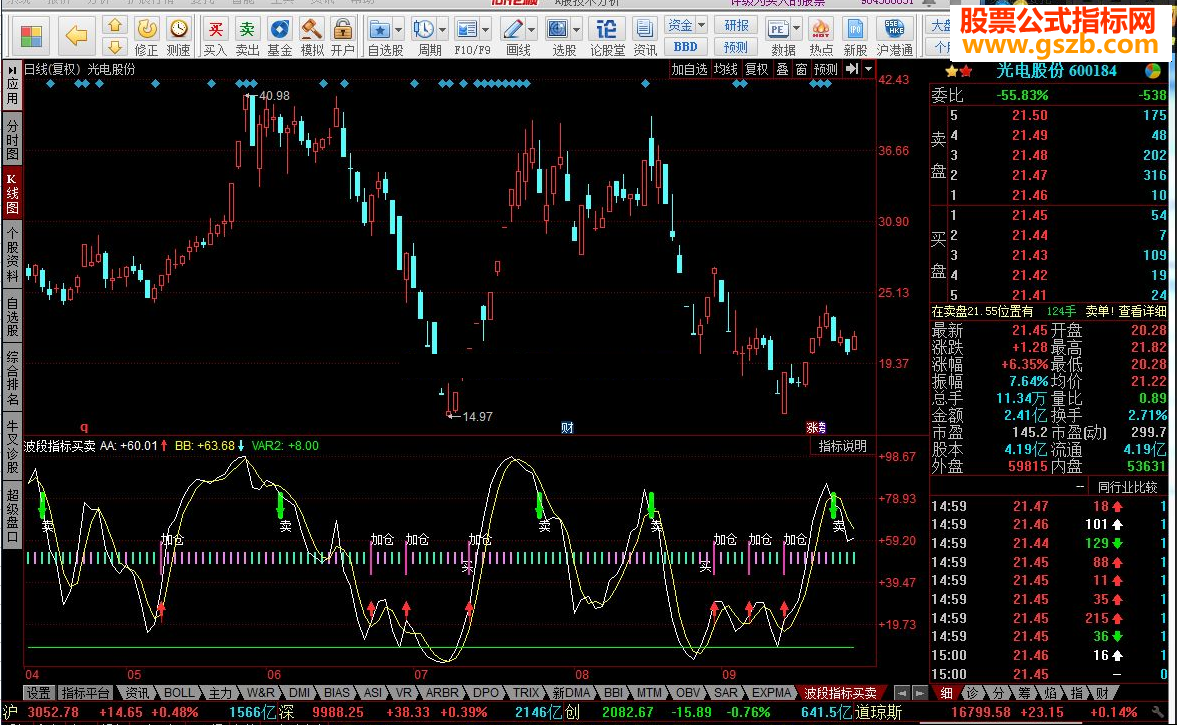Expand the 自选股 dropdown arrow

pos(399,30)
